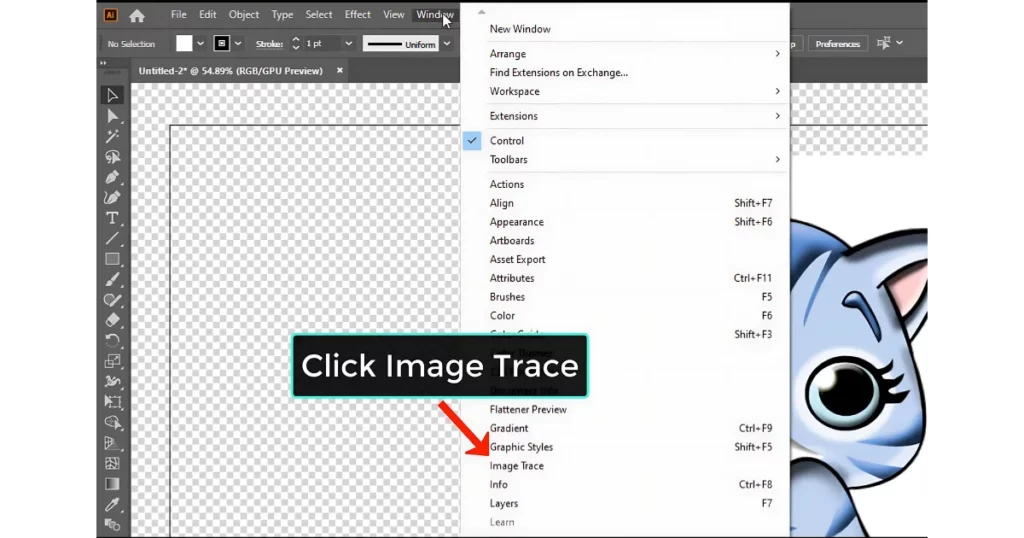Select the Shaper tool

[112, 300]
